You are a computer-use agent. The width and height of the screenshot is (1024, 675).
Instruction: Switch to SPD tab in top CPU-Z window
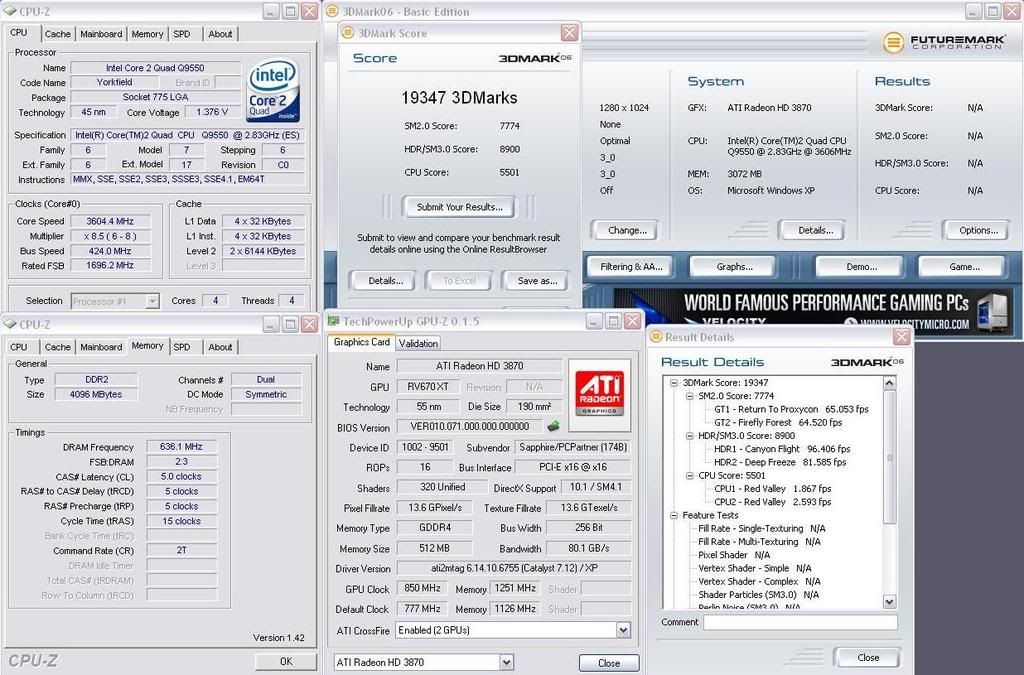pyautogui.click(x=182, y=34)
